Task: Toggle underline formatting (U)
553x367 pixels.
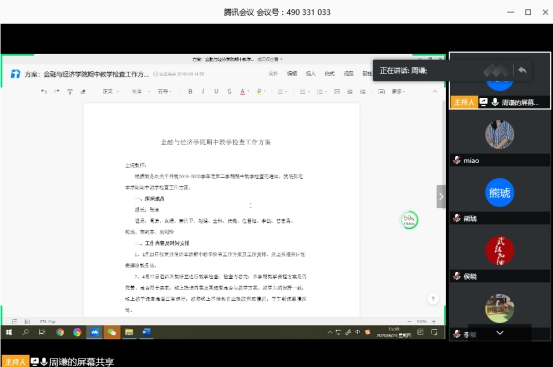Action: pos(216,92)
